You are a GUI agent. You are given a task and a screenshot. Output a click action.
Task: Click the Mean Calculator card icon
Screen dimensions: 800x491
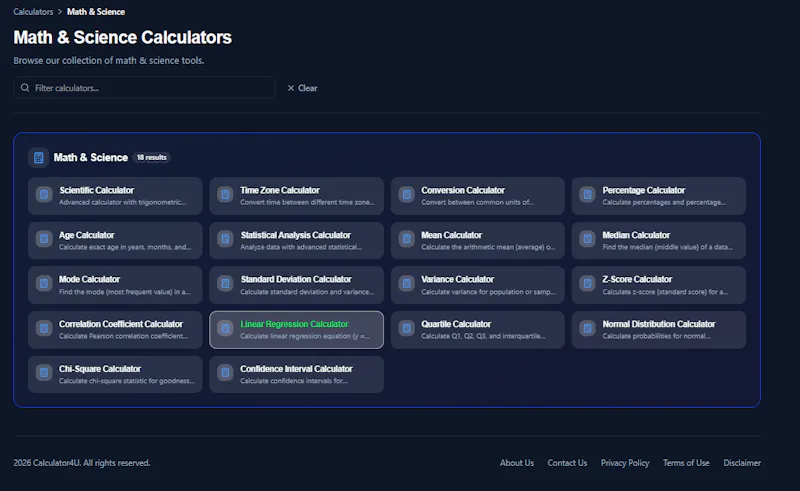click(407, 239)
